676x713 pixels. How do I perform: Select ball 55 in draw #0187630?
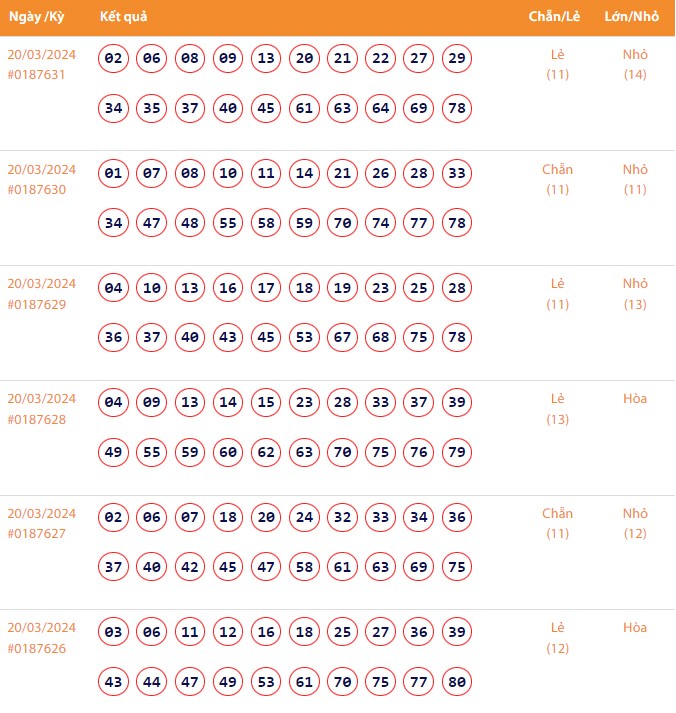[x=228, y=223]
